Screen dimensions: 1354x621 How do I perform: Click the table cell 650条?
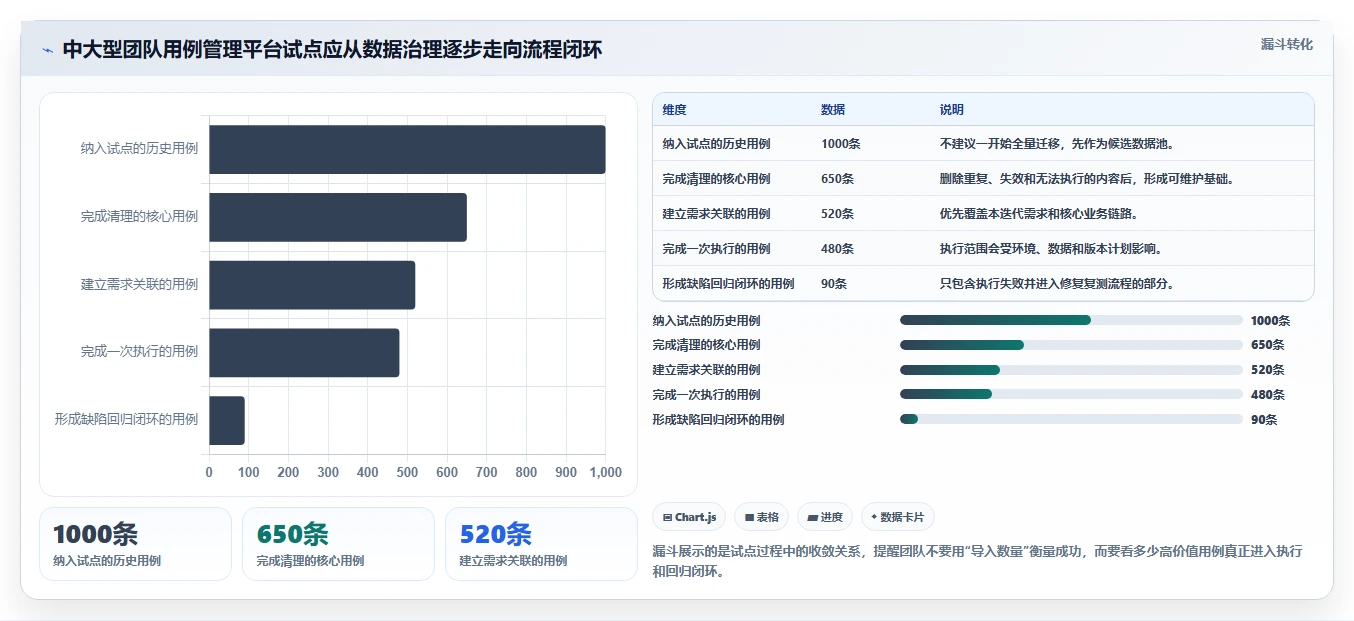837,179
